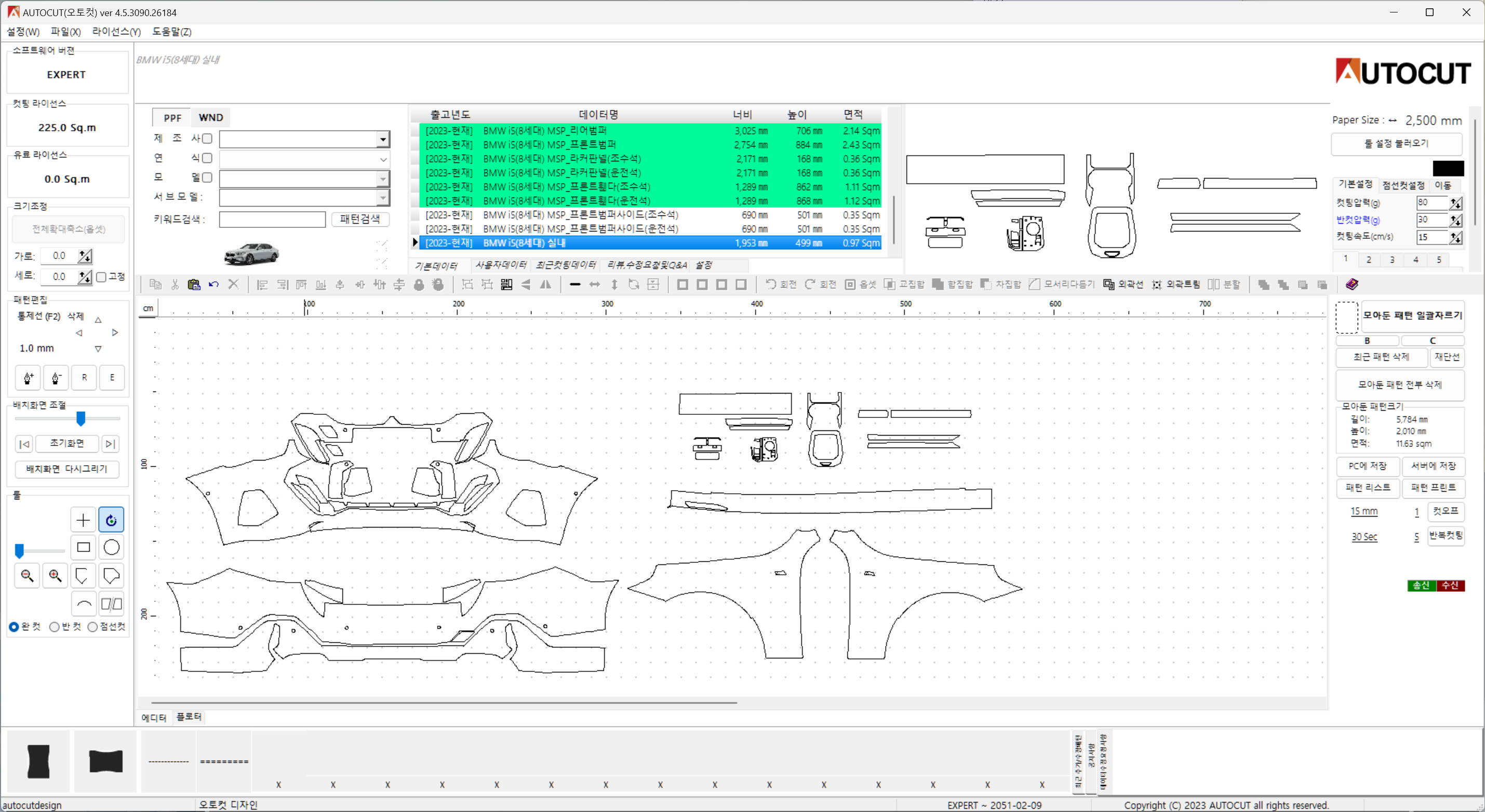Screen dimensions: 1485x812
Task: Open the 모델 model dropdown
Action: point(383,179)
